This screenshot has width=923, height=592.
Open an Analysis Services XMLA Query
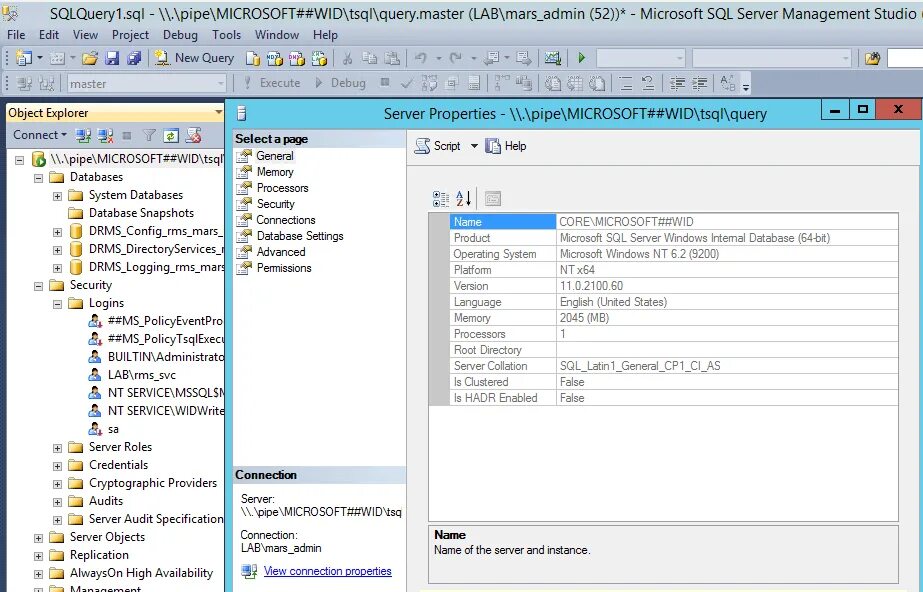point(319,58)
